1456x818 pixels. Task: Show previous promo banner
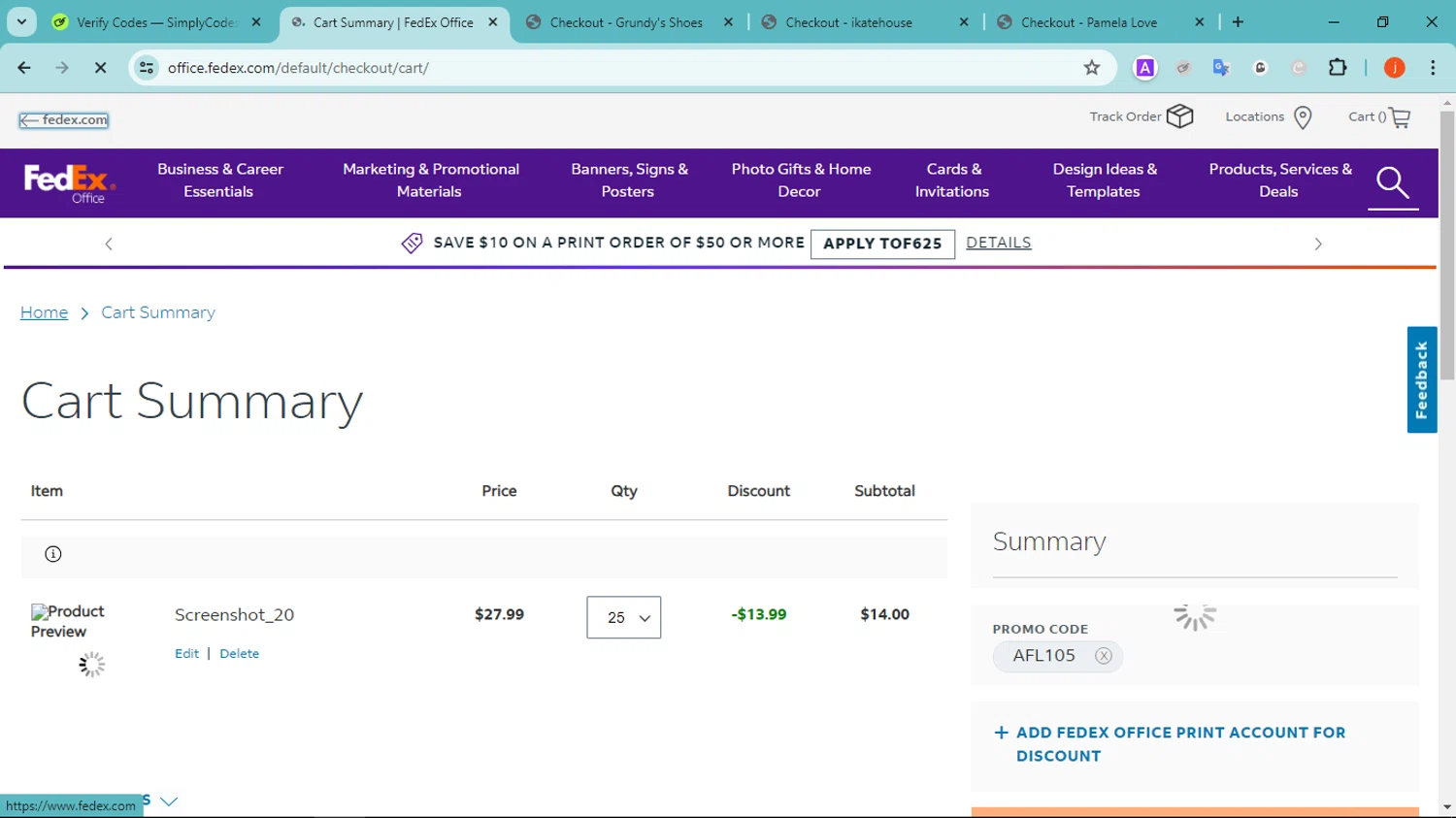tap(109, 244)
